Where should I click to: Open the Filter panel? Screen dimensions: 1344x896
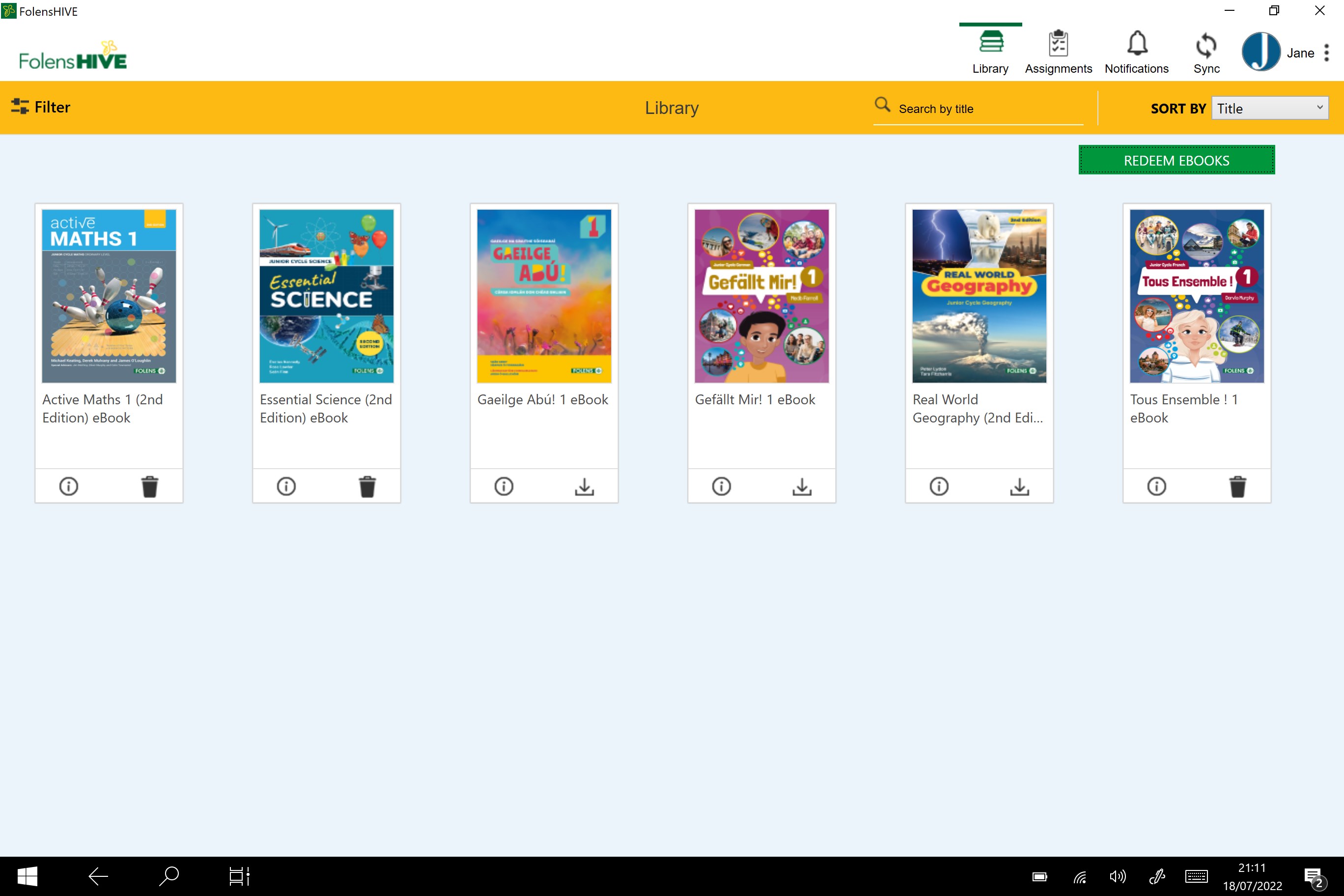[x=41, y=107]
